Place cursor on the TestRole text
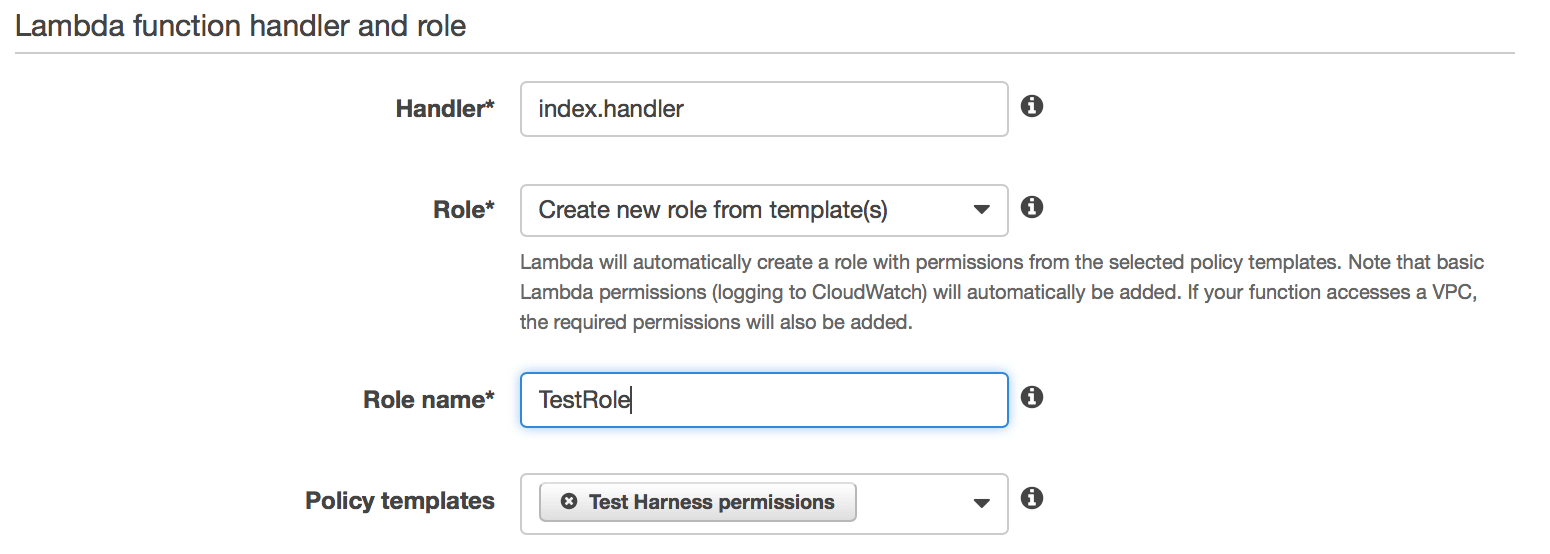 584,400
